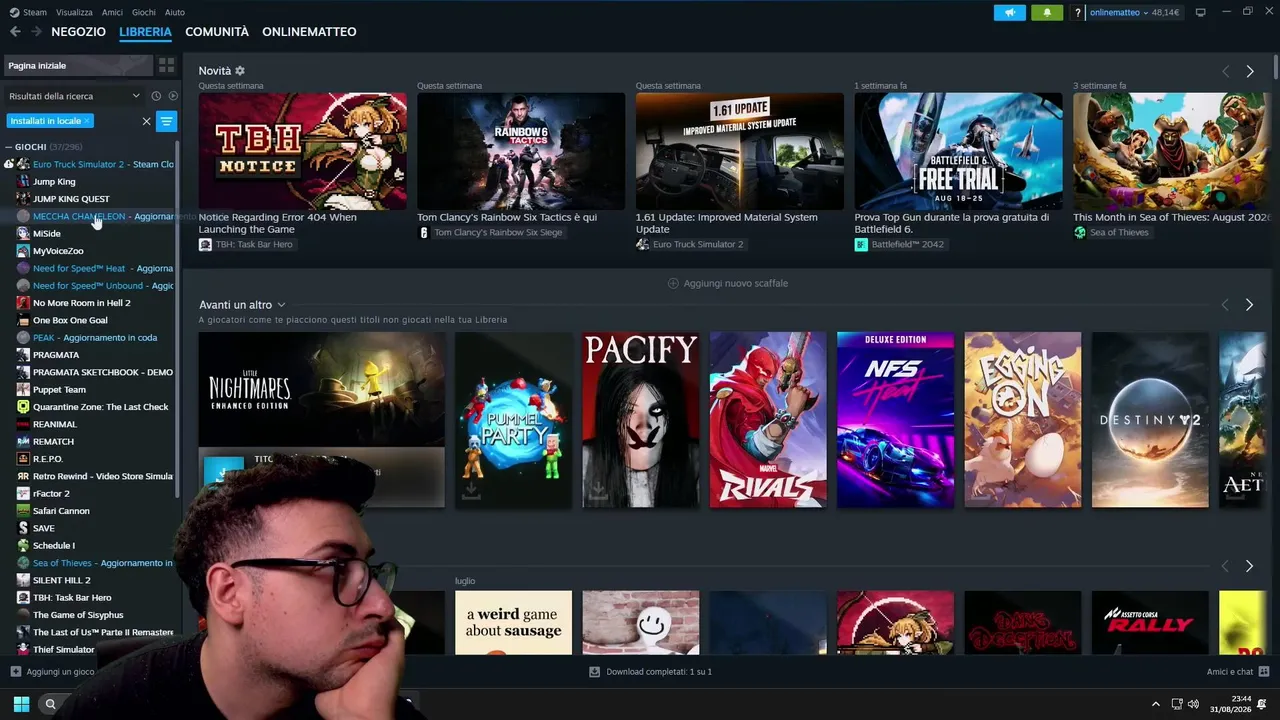Open the taskbar clock and date
Image resolution: width=1280 pixels, height=720 pixels.
(1231, 704)
